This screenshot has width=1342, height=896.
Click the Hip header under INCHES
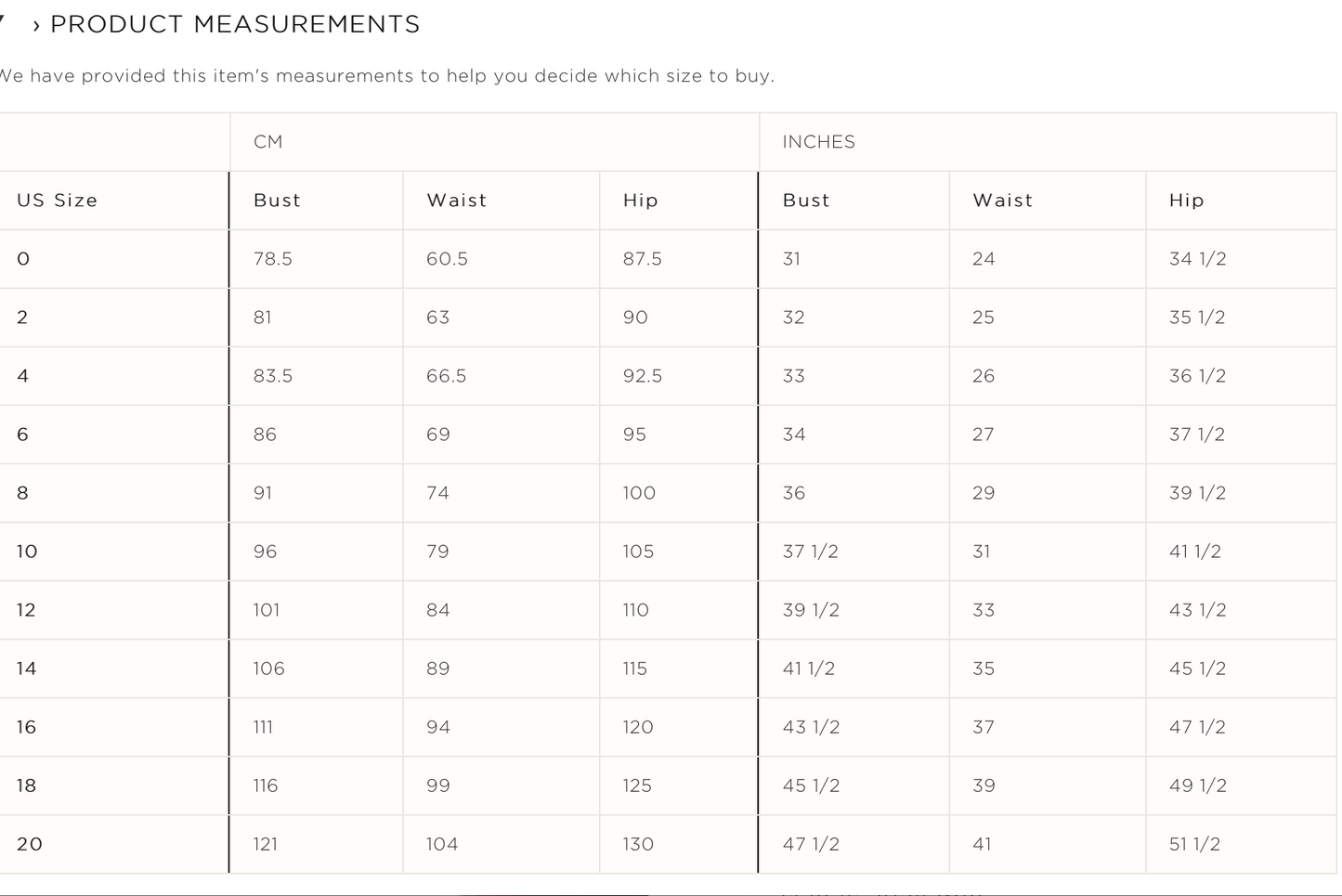pos(1186,201)
